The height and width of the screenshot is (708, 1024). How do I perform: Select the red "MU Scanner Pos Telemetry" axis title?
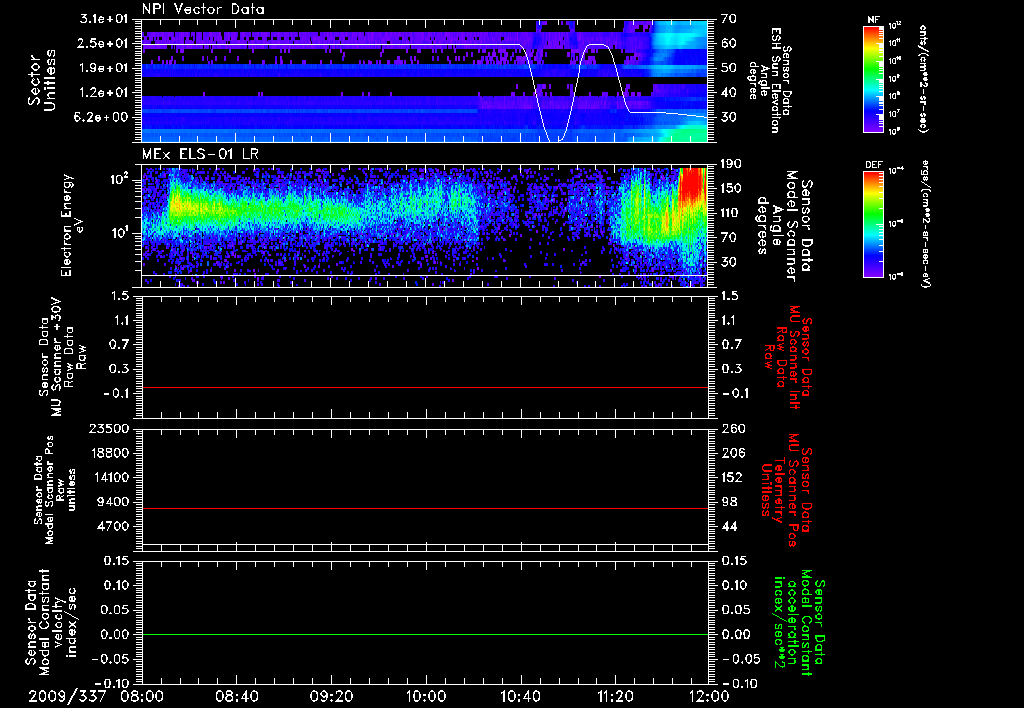click(786, 490)
